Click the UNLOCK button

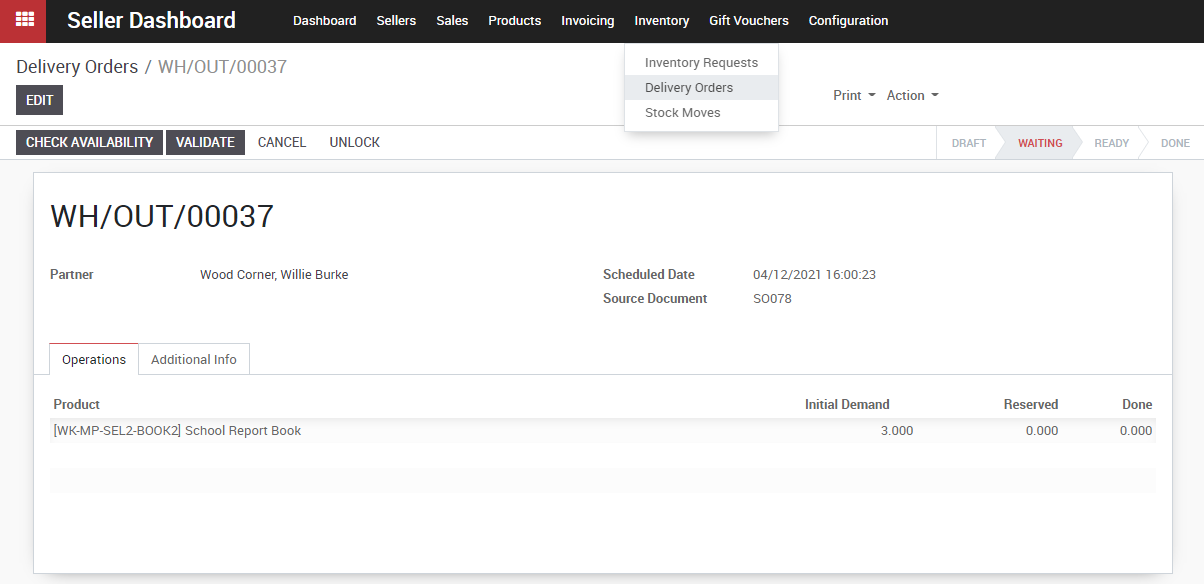point(355,142)
